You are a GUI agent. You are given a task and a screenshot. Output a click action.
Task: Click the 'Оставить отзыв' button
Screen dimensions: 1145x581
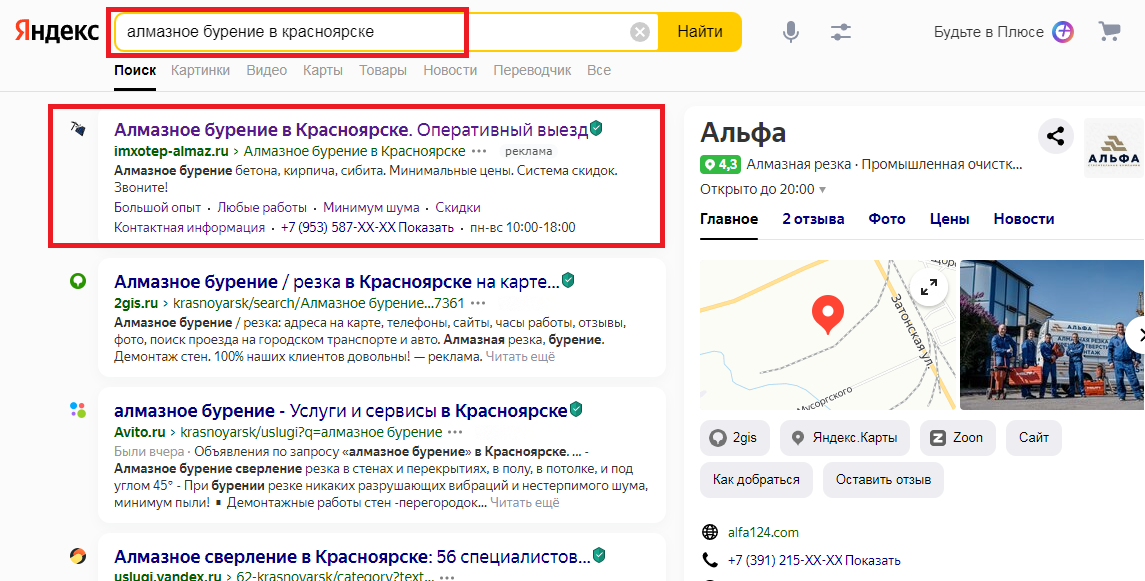click(x=883, y=480)
